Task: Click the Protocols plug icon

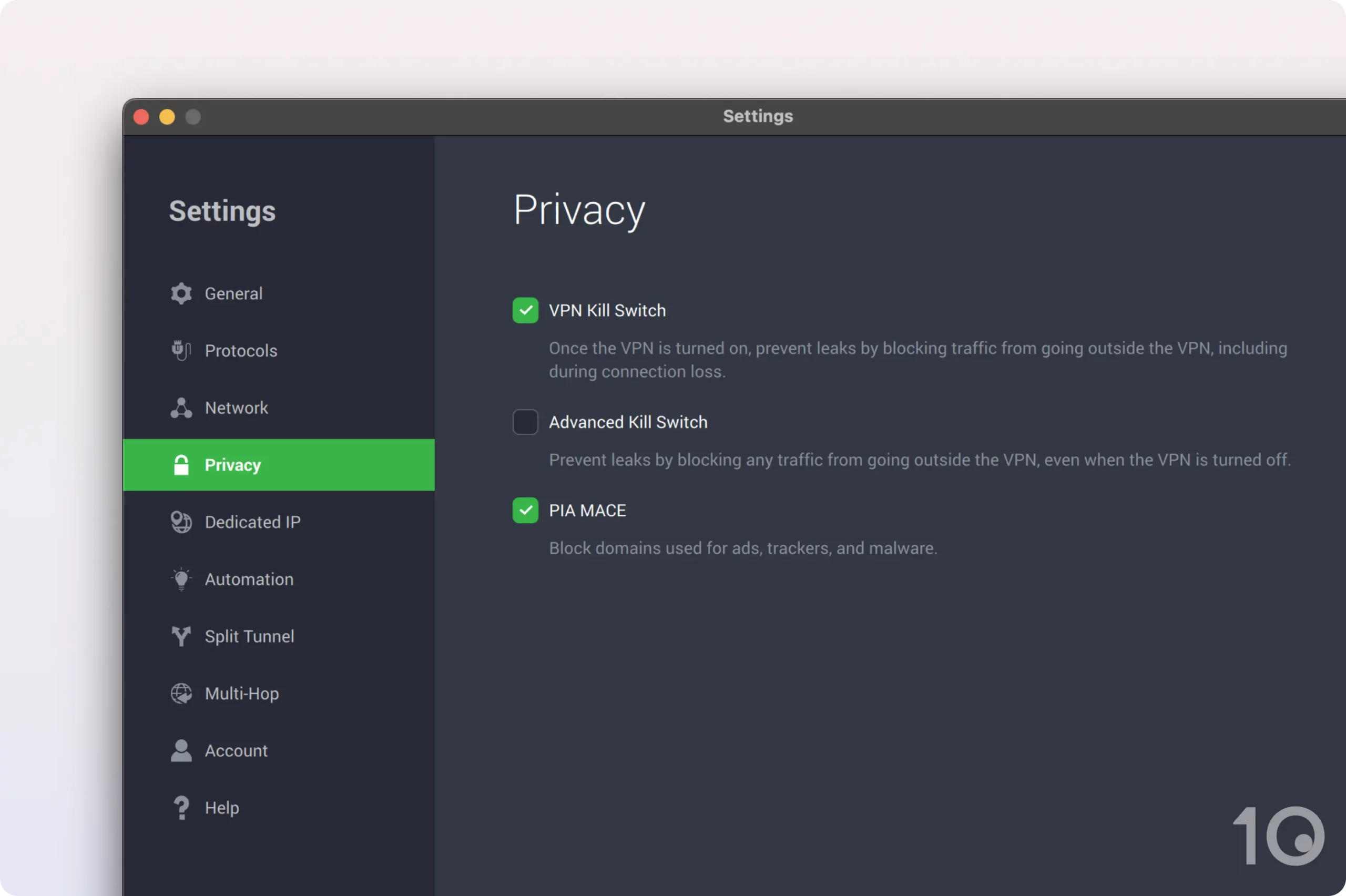Action: pyautogui.click(x=181, y=350)
